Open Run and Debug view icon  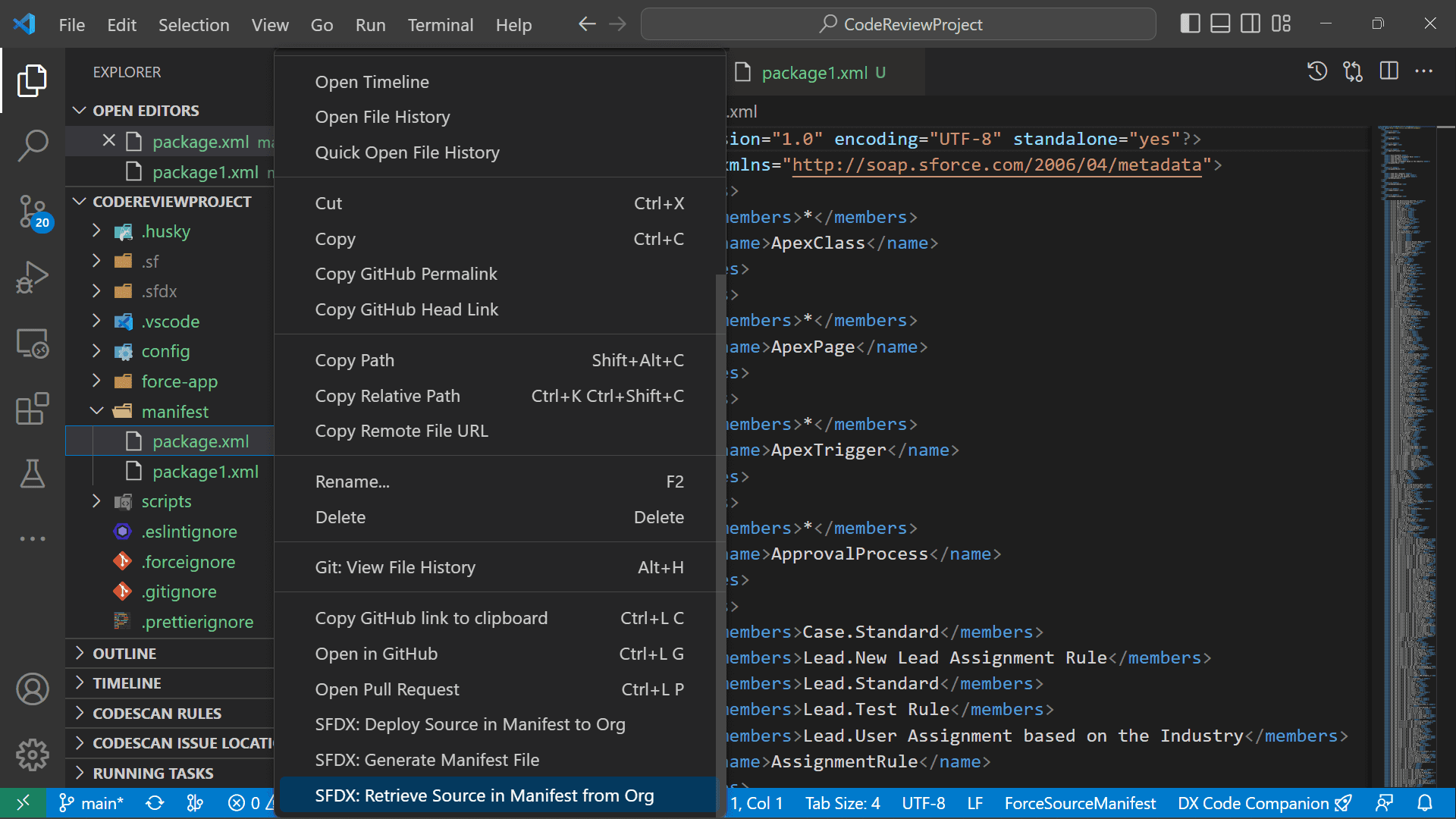[32, 277]
